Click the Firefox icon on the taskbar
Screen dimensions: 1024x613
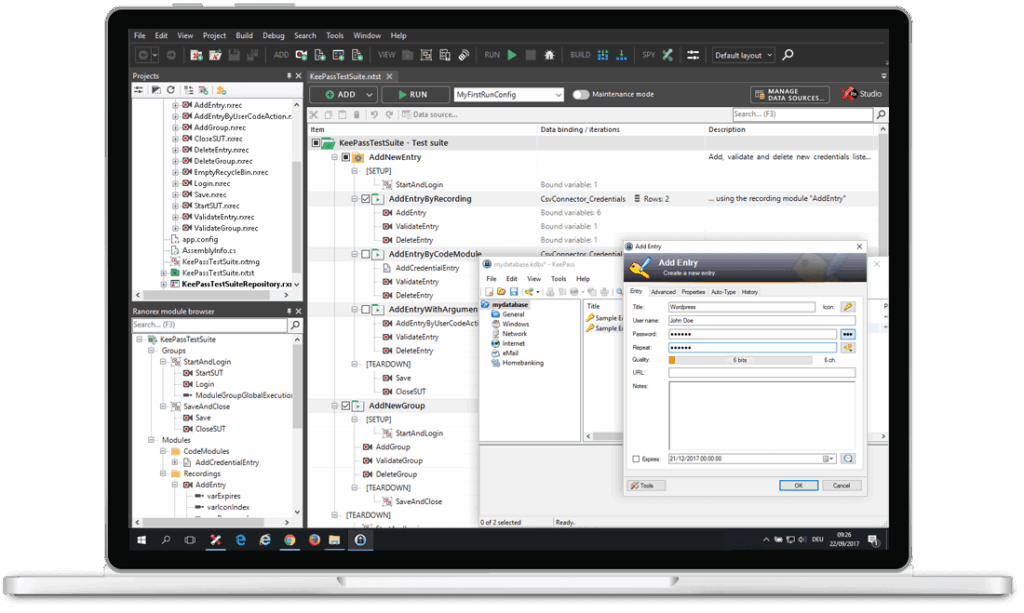point(314,541)
